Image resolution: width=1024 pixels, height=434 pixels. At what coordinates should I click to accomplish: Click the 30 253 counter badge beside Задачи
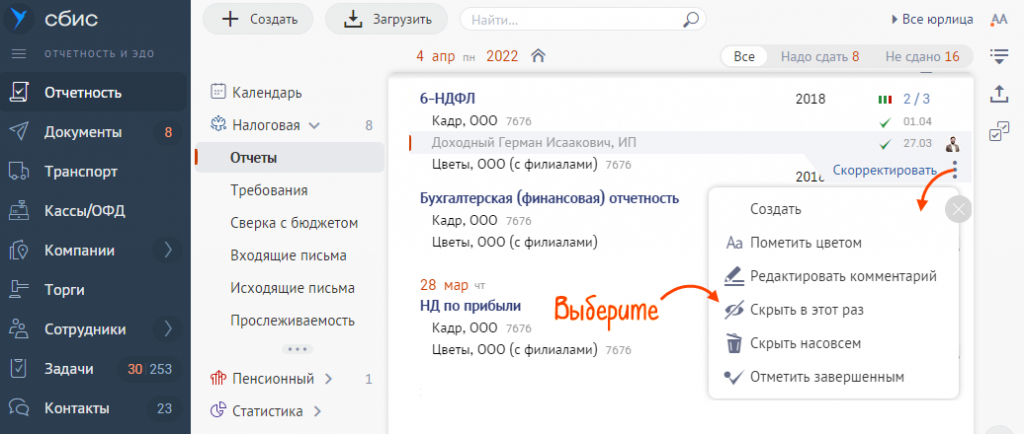click(150, 369)
